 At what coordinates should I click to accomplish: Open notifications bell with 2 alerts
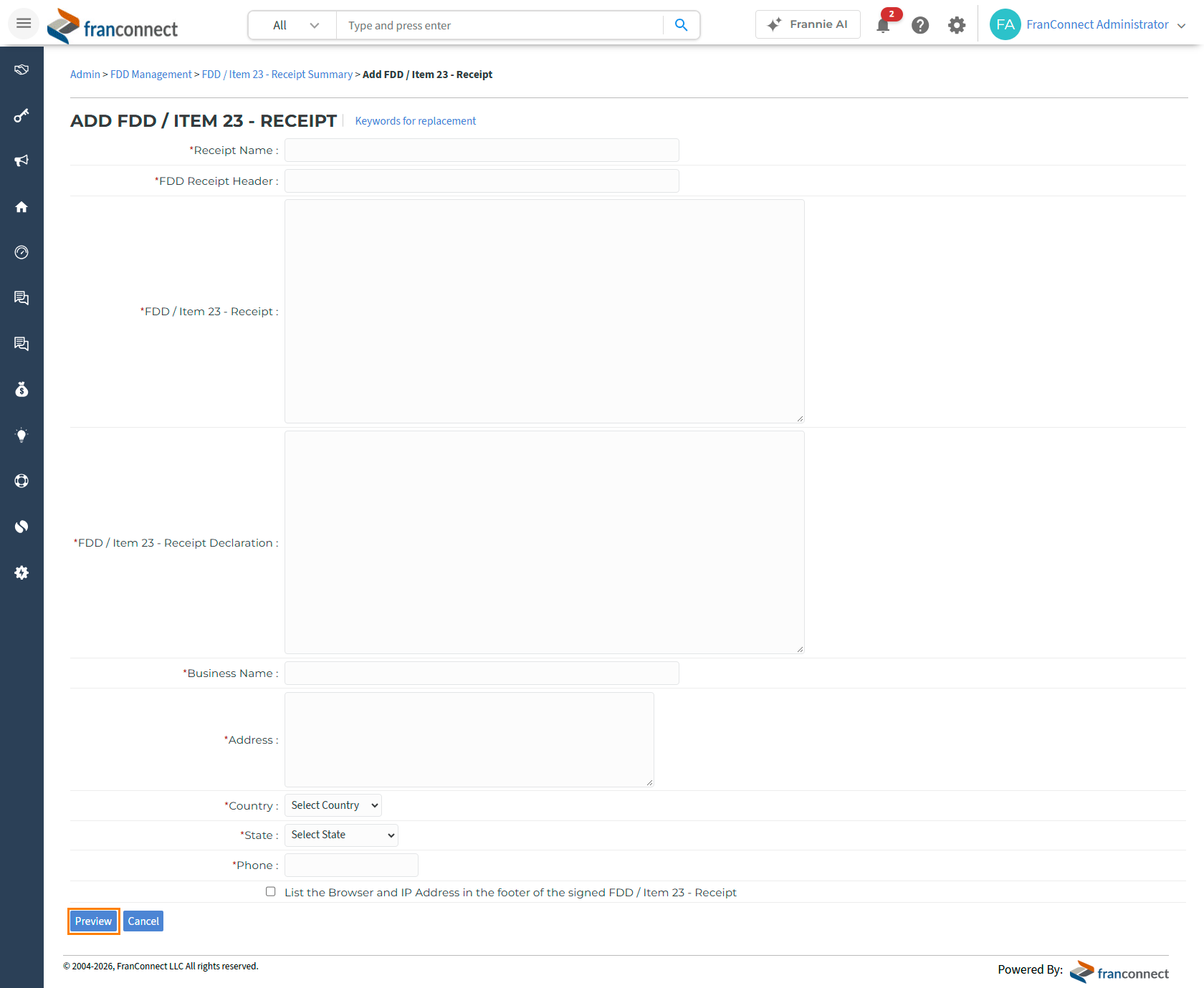(884, 25)
